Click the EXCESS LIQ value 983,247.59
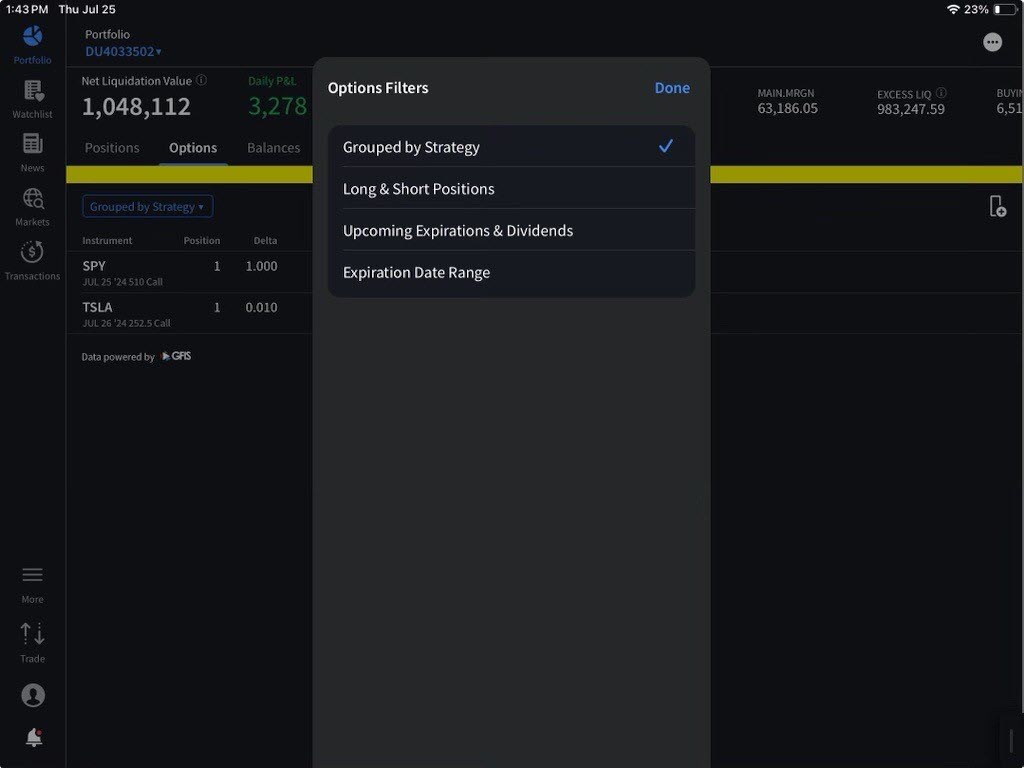The width and height of the screenshot is (1024, 768). [910, 109]
